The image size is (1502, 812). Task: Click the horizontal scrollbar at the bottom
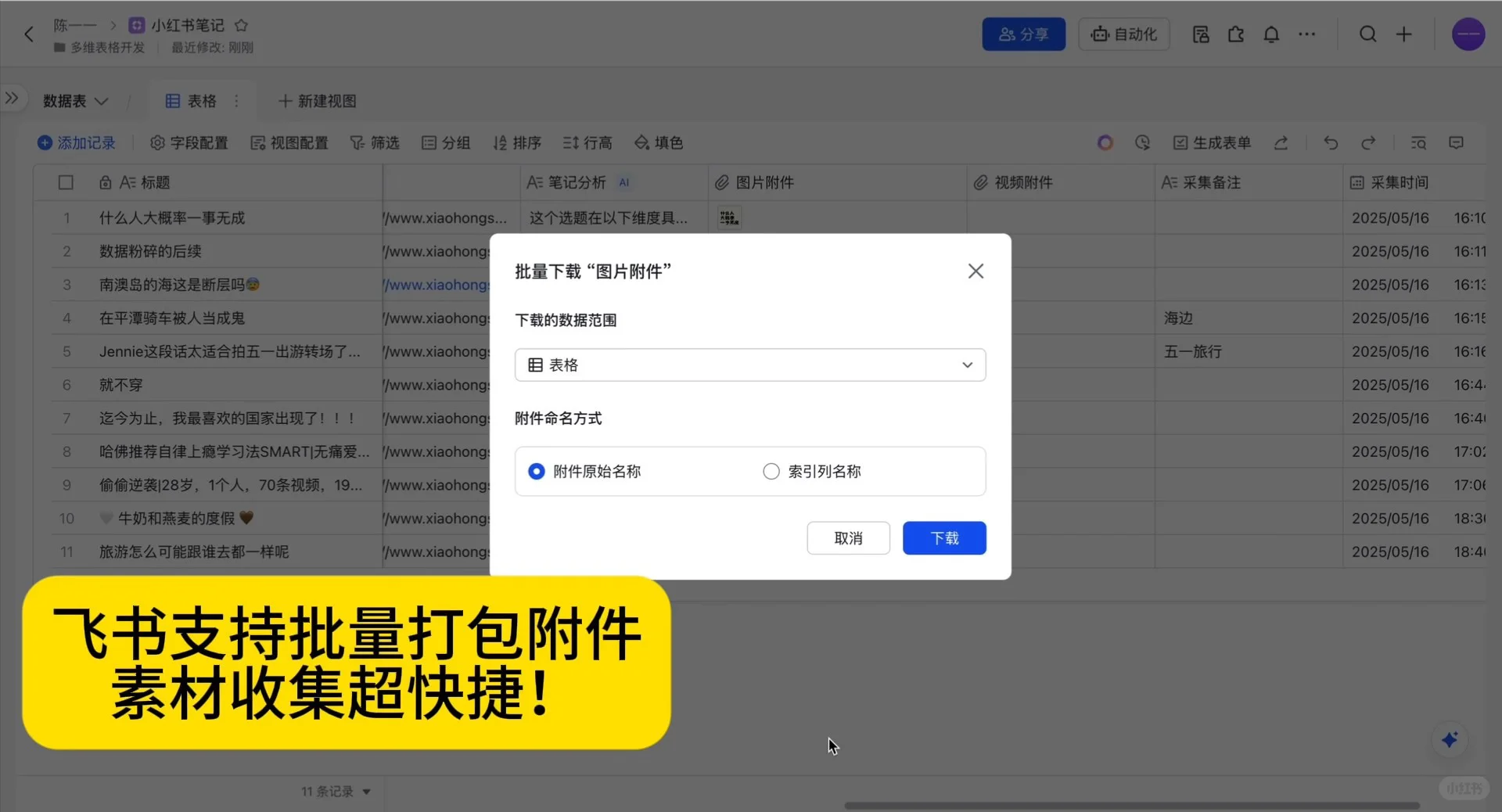pyautogui.click(x=1134, y=805)
